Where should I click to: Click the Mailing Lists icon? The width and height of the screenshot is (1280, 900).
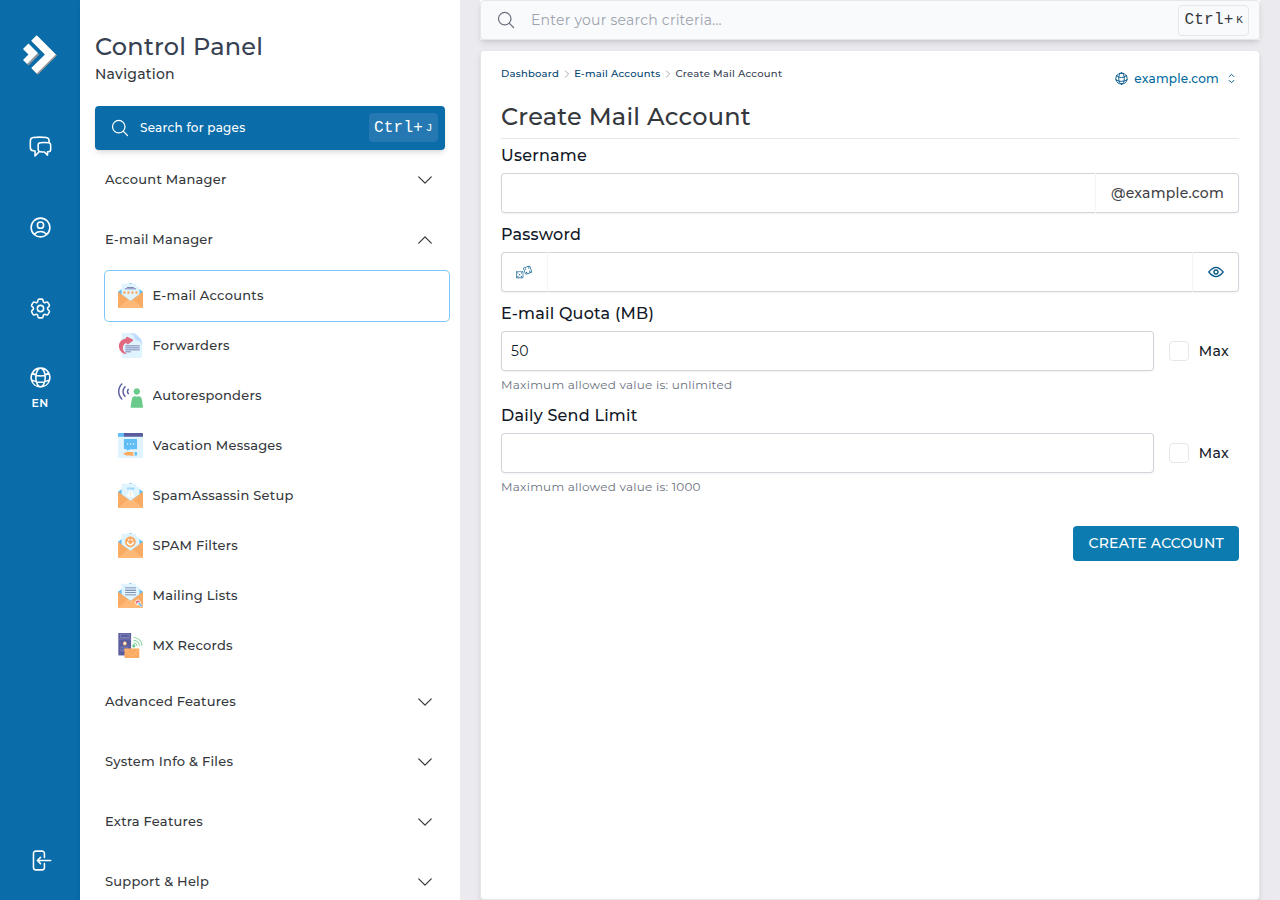pyautogui.click(x=130, y=595)
